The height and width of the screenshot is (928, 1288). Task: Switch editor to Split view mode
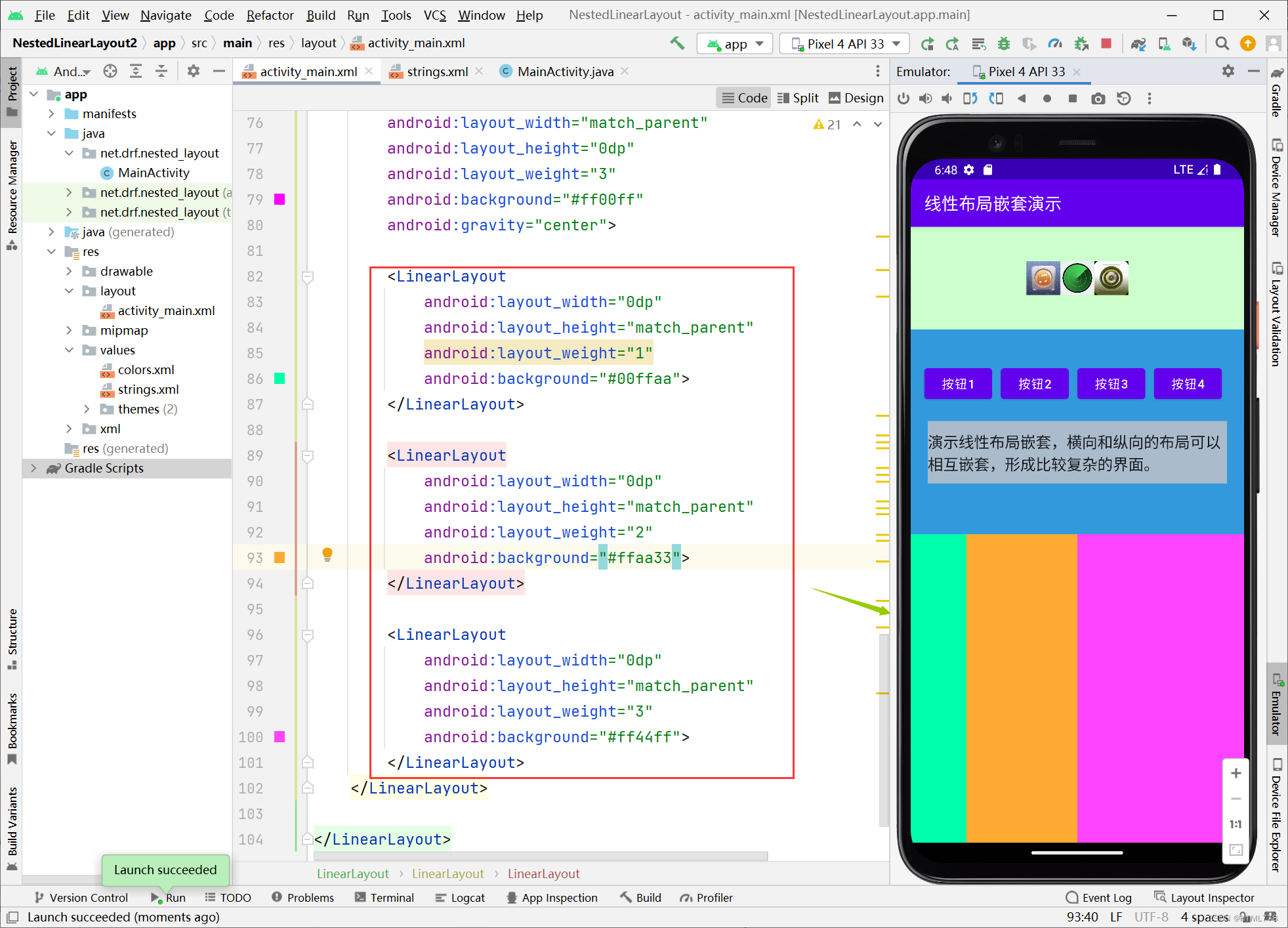pyautogui.click(x=798, y=98)
